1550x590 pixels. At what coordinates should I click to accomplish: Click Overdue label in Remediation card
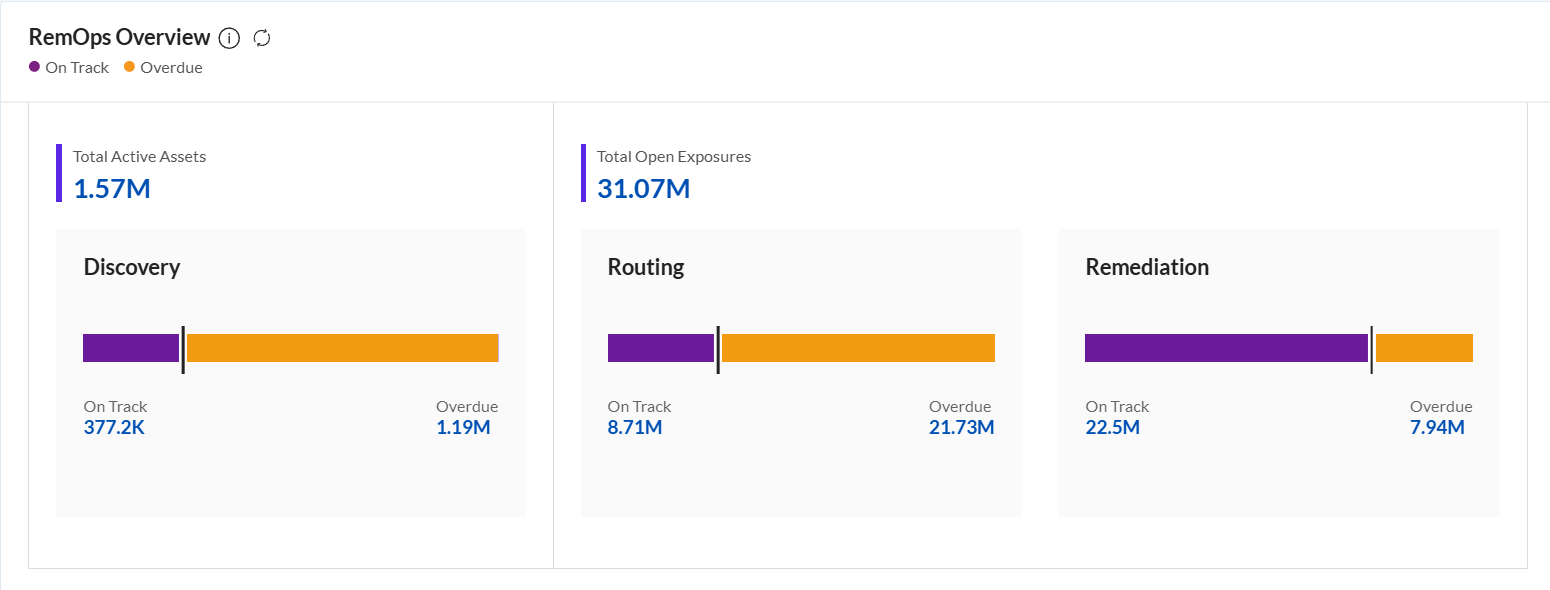(x=1441, y=407)
